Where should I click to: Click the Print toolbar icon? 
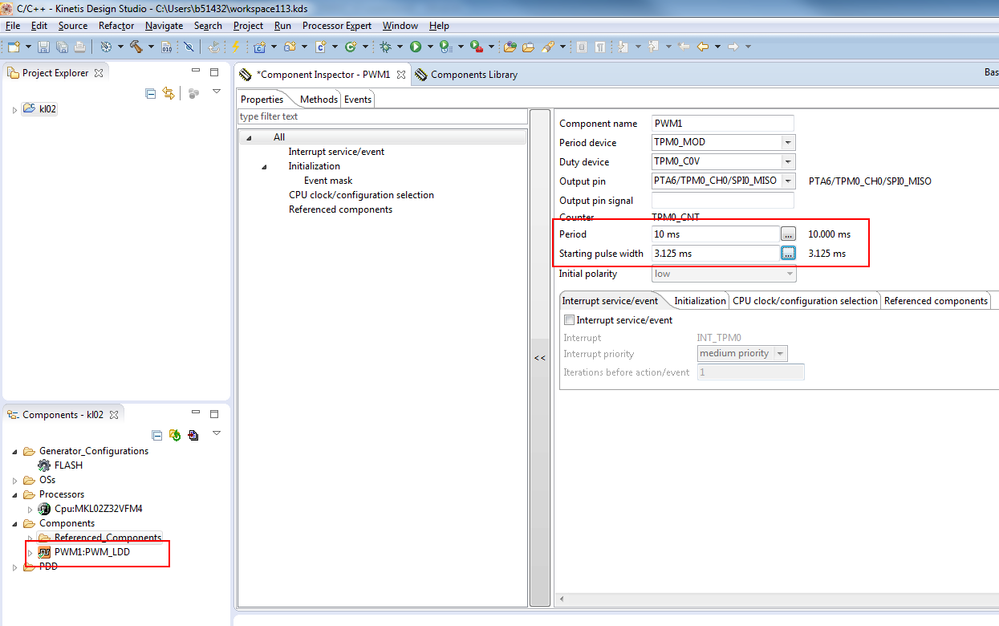point(80,46)
